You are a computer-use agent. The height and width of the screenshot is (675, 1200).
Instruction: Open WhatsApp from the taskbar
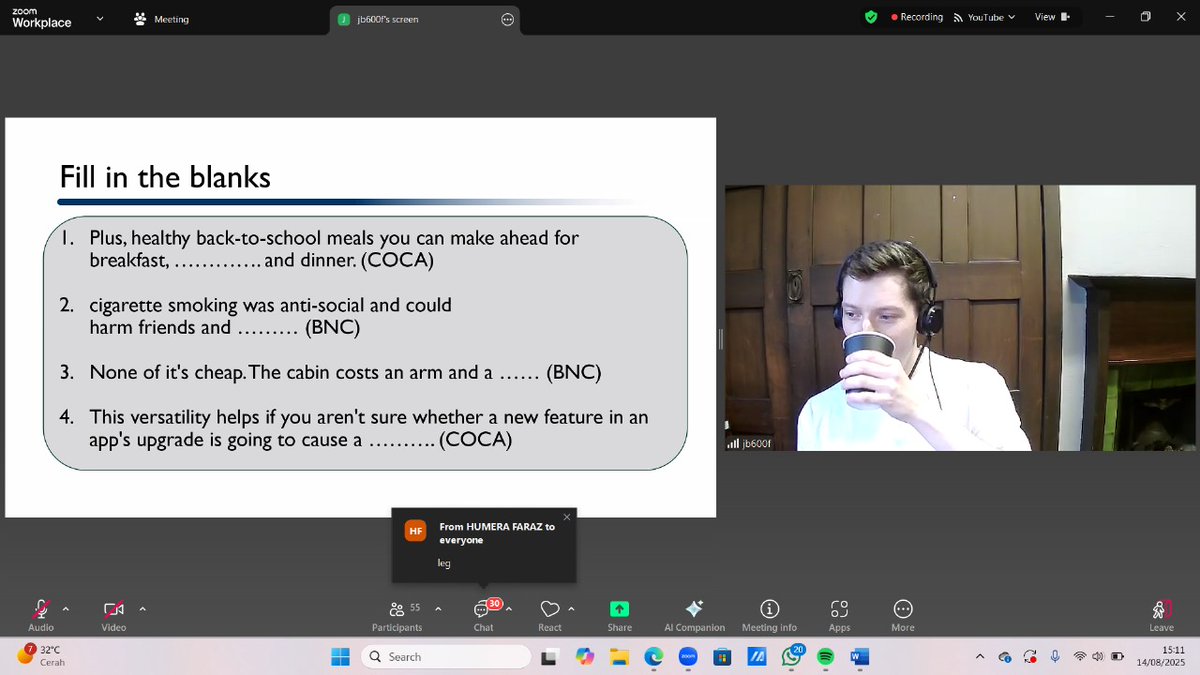(792, 656)
